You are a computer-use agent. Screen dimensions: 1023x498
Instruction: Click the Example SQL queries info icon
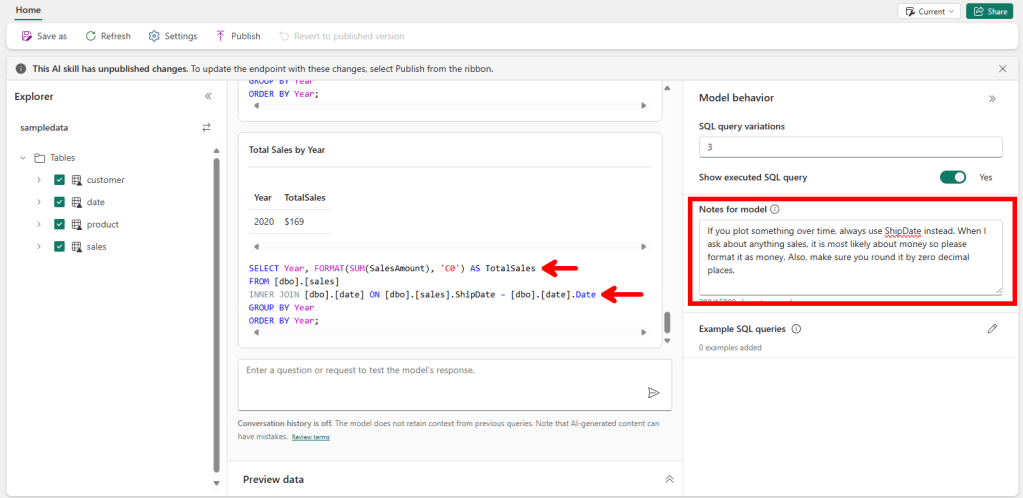coord(797,329)
